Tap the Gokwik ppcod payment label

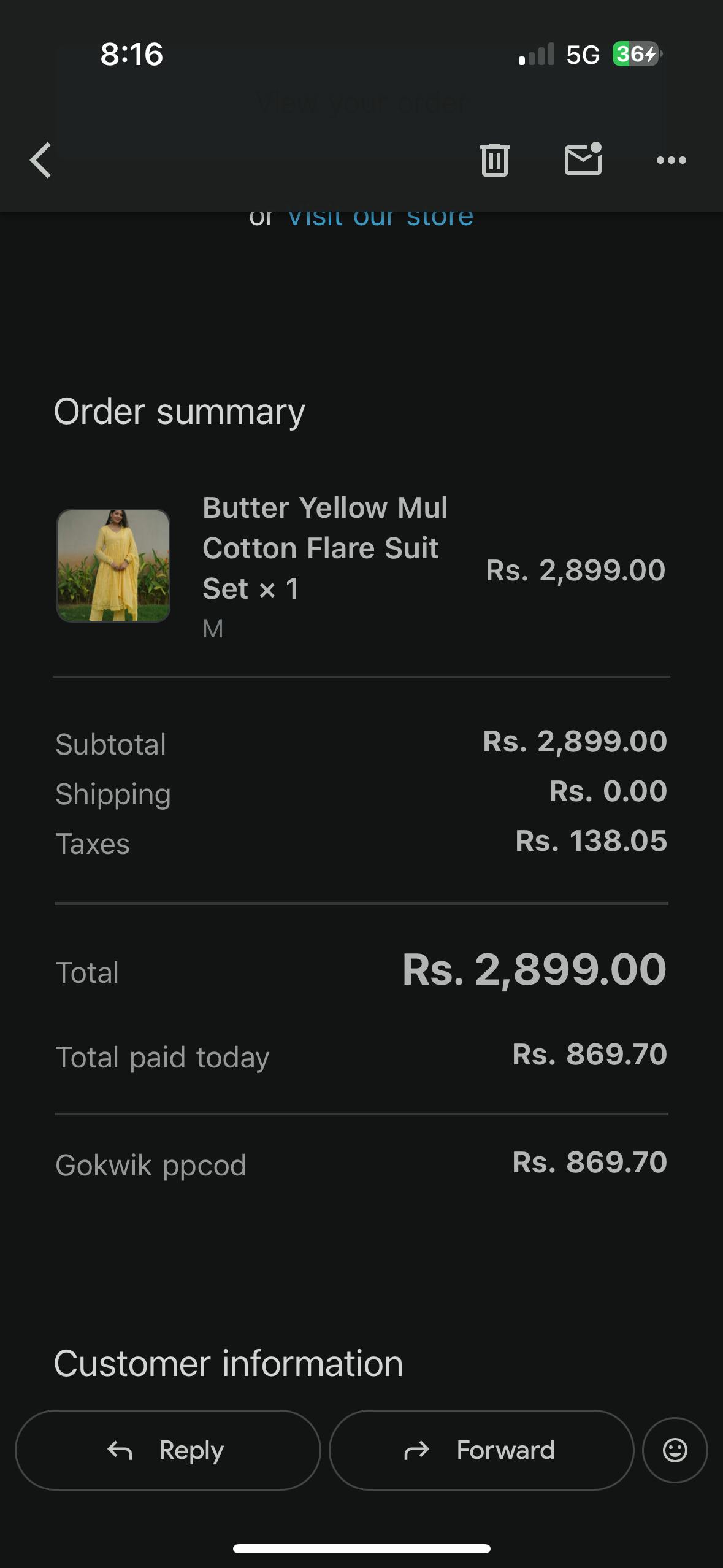151,1164
